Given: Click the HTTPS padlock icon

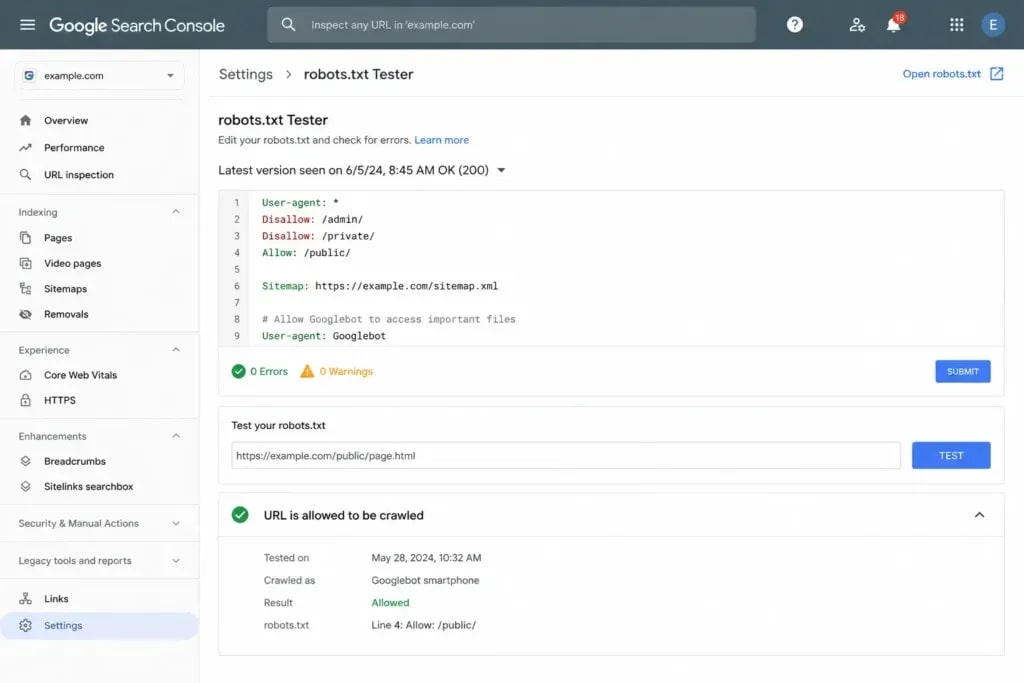Looking at the screenshot, I should point(25,400).
